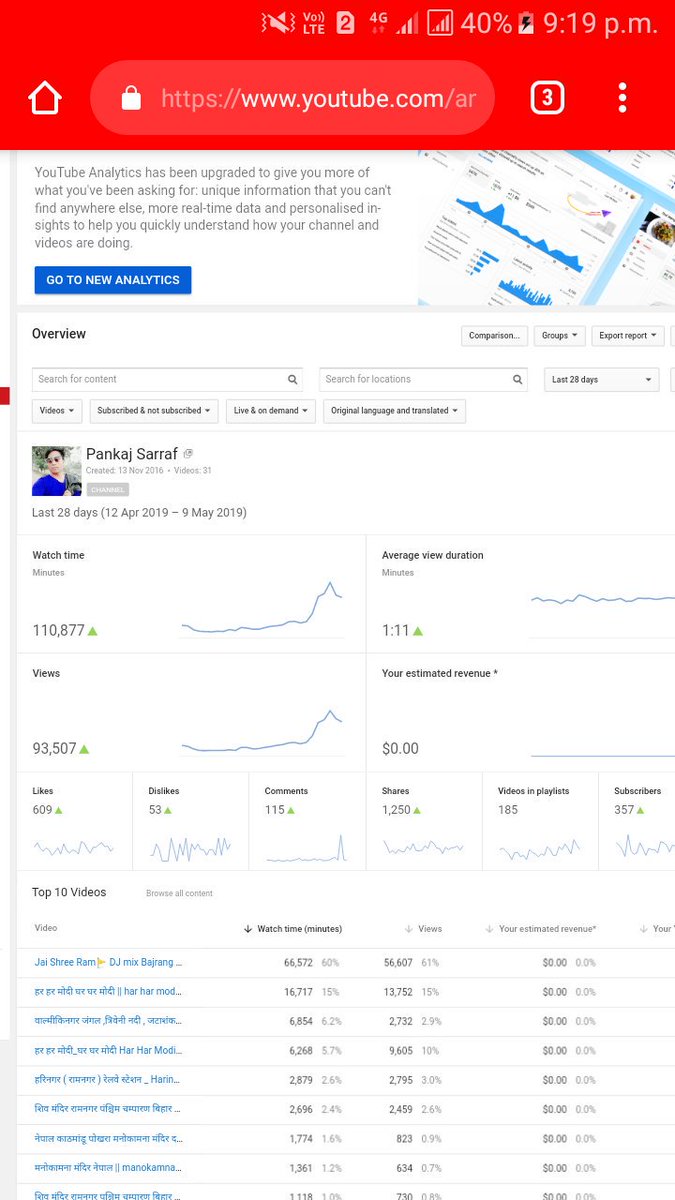Image resolution: width=675 pixels, height=1200 pixels.
Task: Open the Groups dropdown
Action: 559,336
